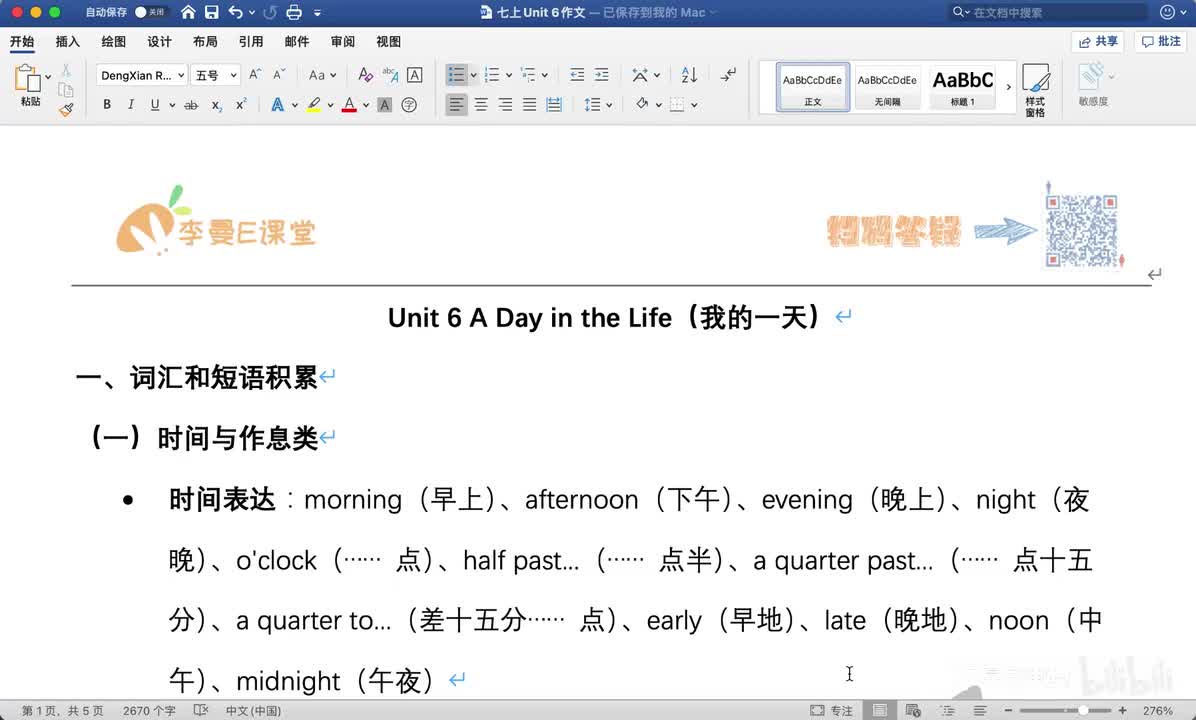Toggle the AutoSave switch

[149, 12]
